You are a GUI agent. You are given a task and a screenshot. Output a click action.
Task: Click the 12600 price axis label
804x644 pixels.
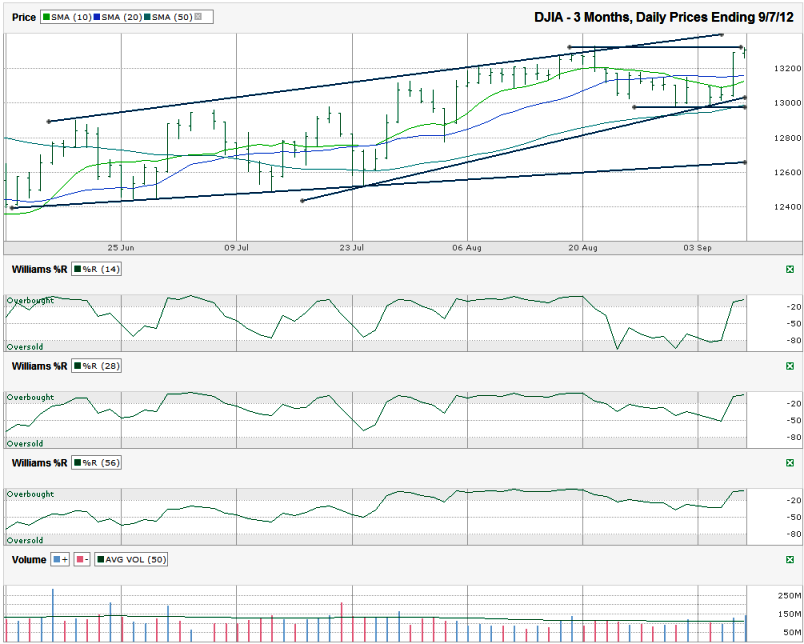tap(788, 172)
